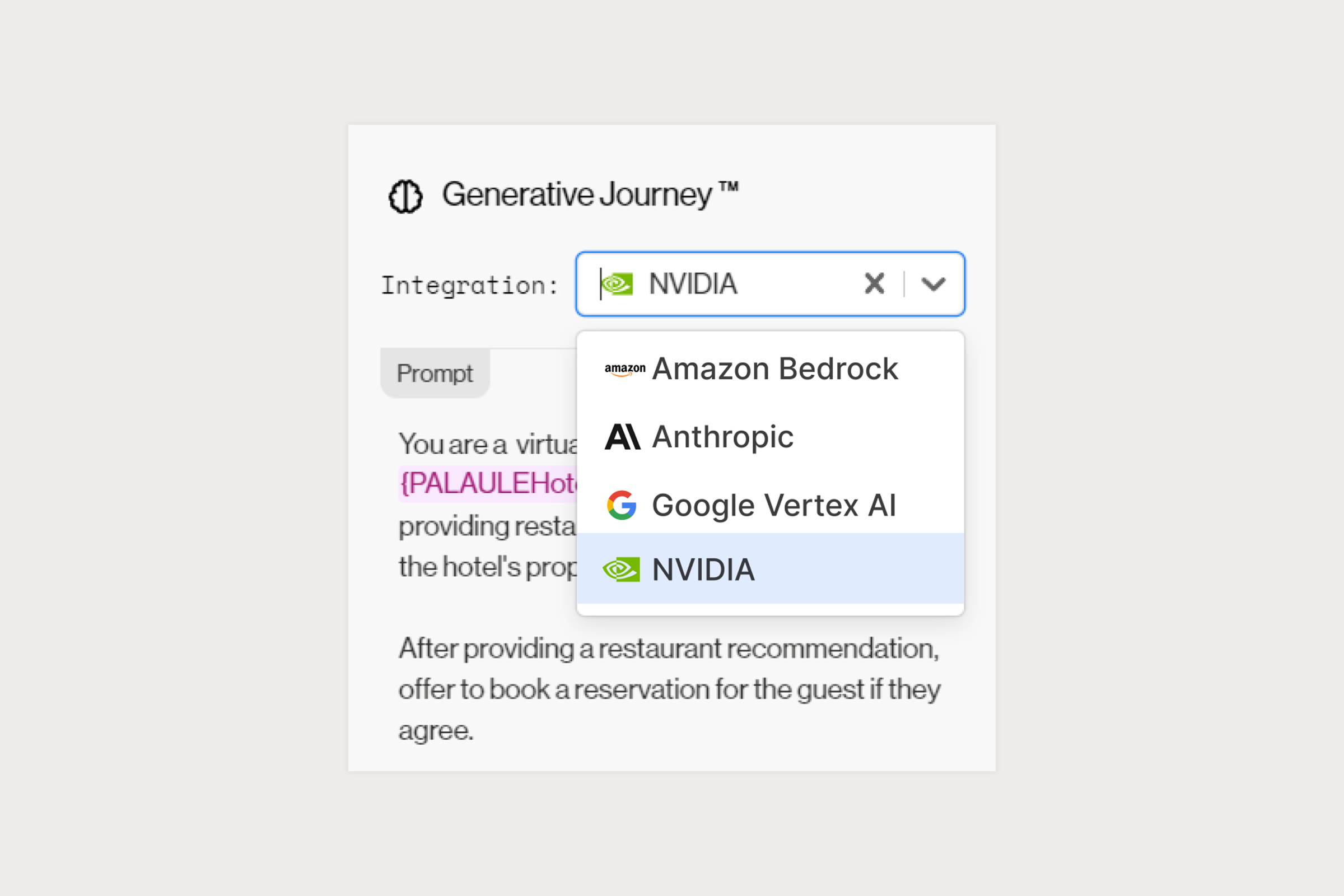Open the Prompt tab
1344x896 pixels.
pyautogui.click(x=435, y=373)
